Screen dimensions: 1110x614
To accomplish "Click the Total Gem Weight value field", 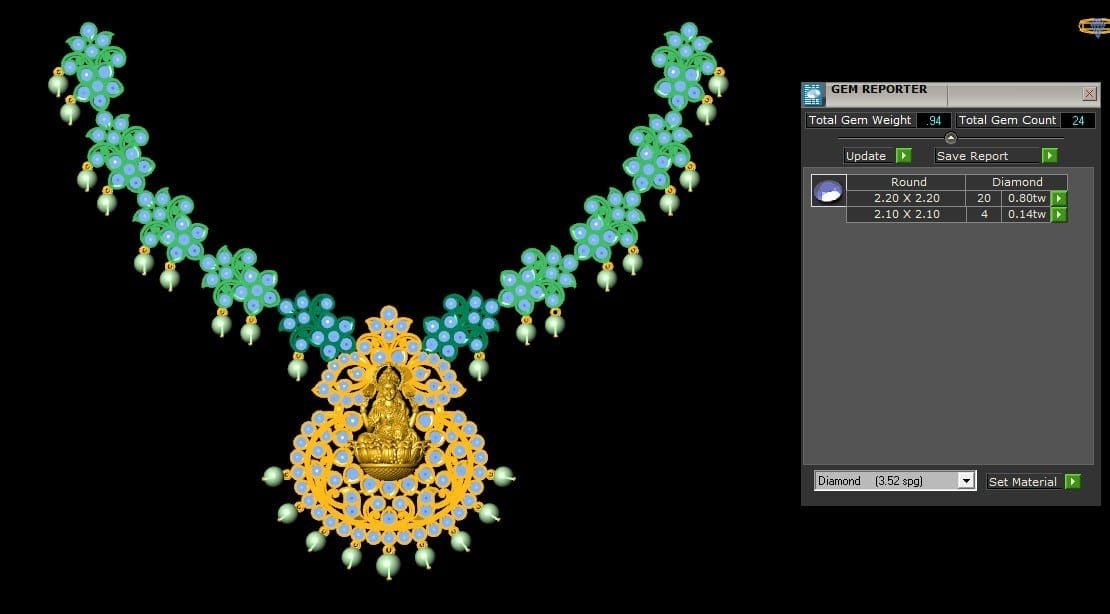I will click(933, 120).
